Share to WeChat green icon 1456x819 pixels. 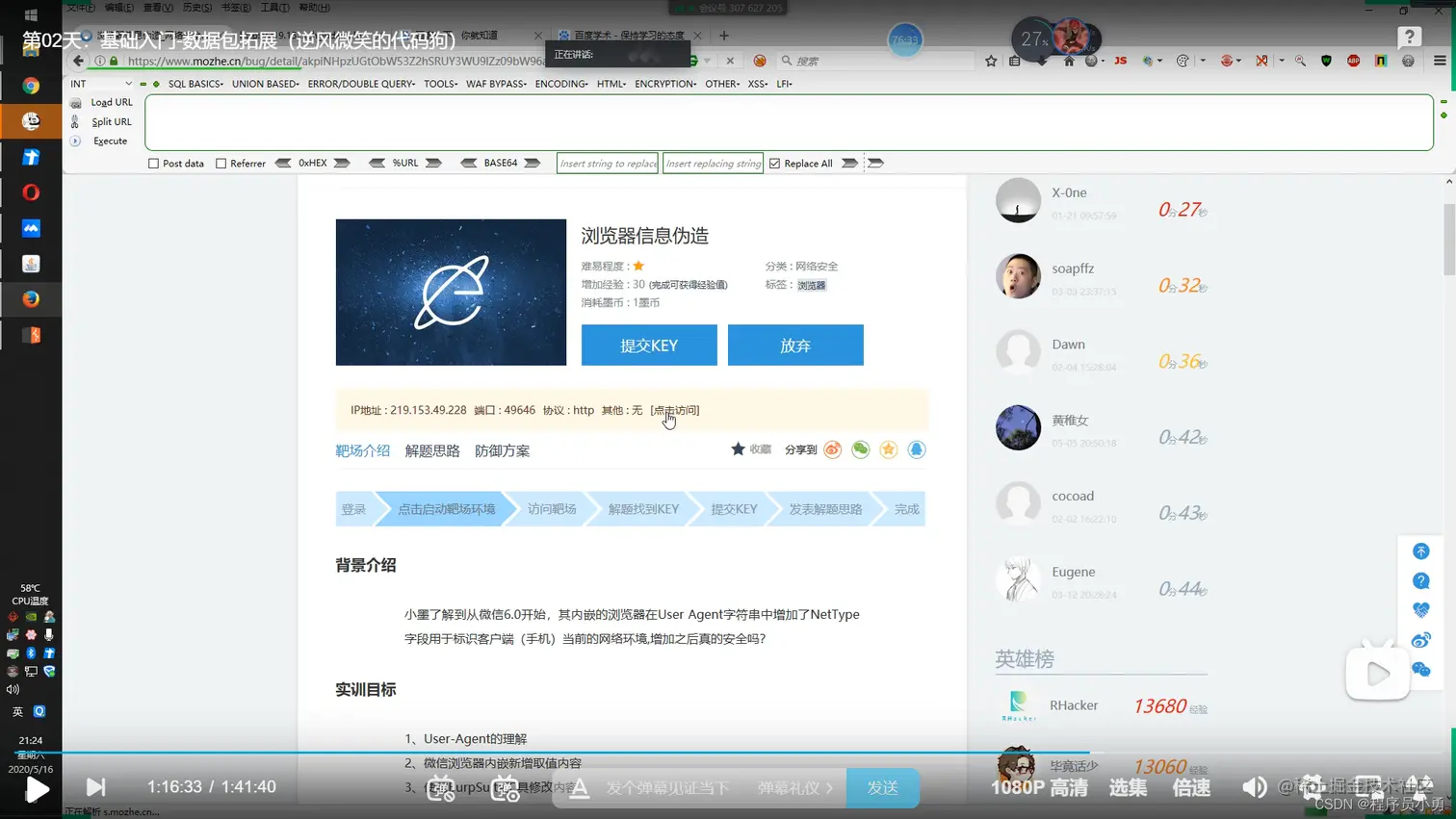(x=861, y=449)
